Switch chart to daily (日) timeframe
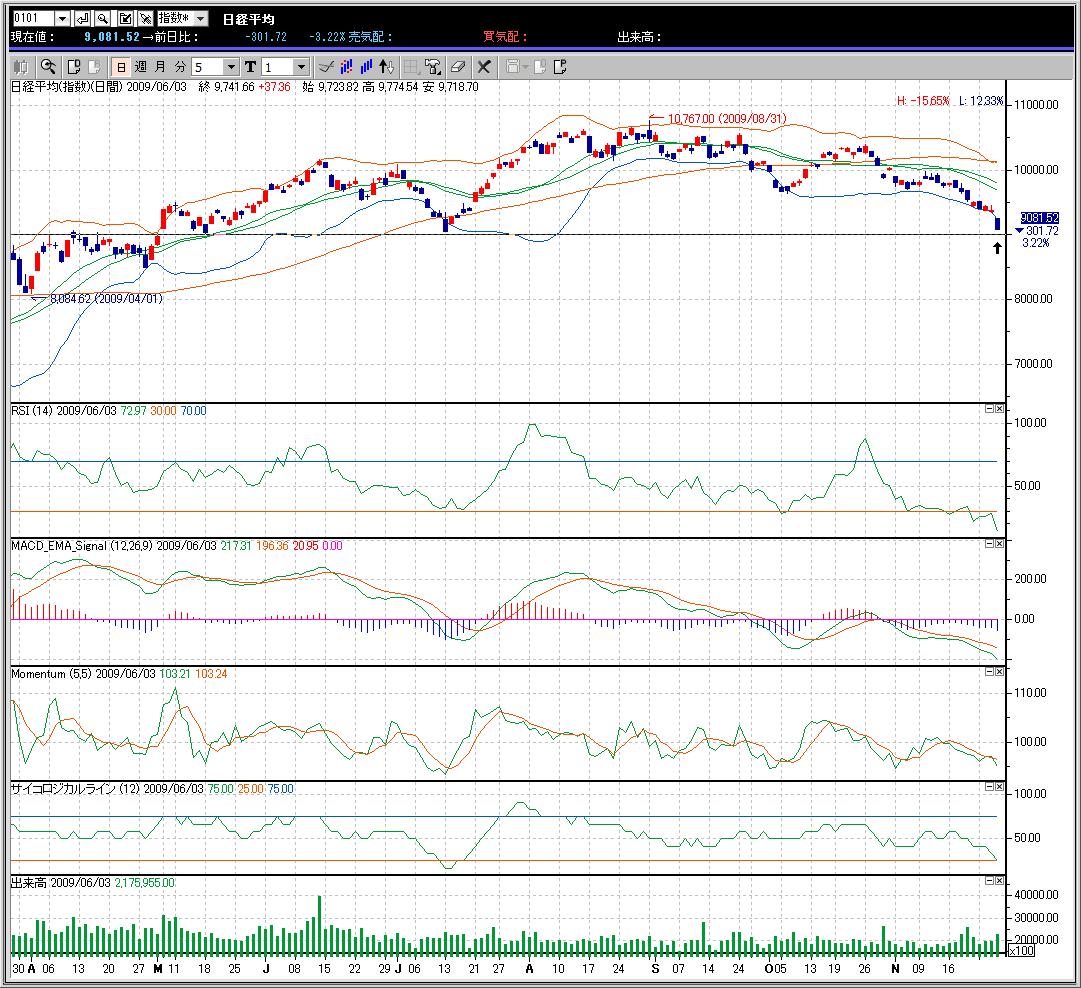The image size is (1081, 988). click(120, 67)
